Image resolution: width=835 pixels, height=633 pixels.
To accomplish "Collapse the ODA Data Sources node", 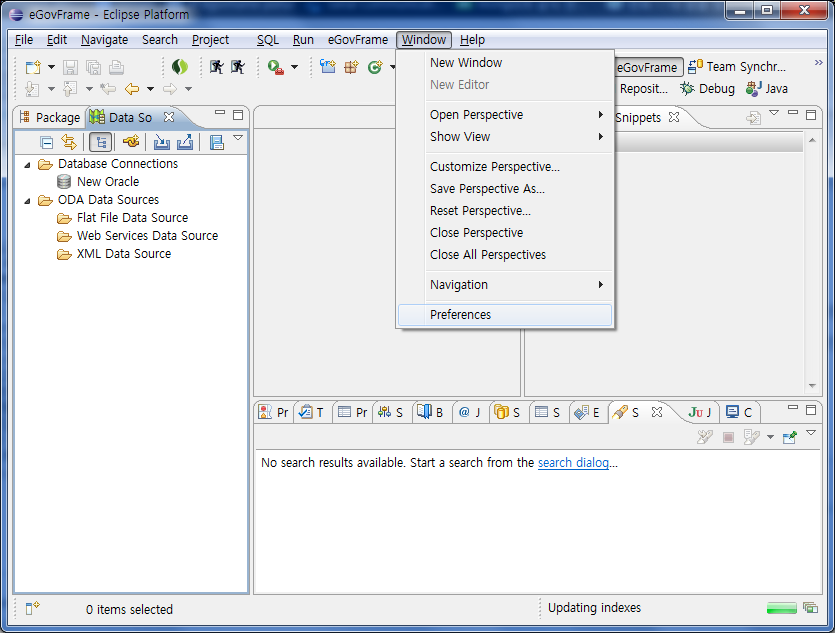I will [28, 200].
